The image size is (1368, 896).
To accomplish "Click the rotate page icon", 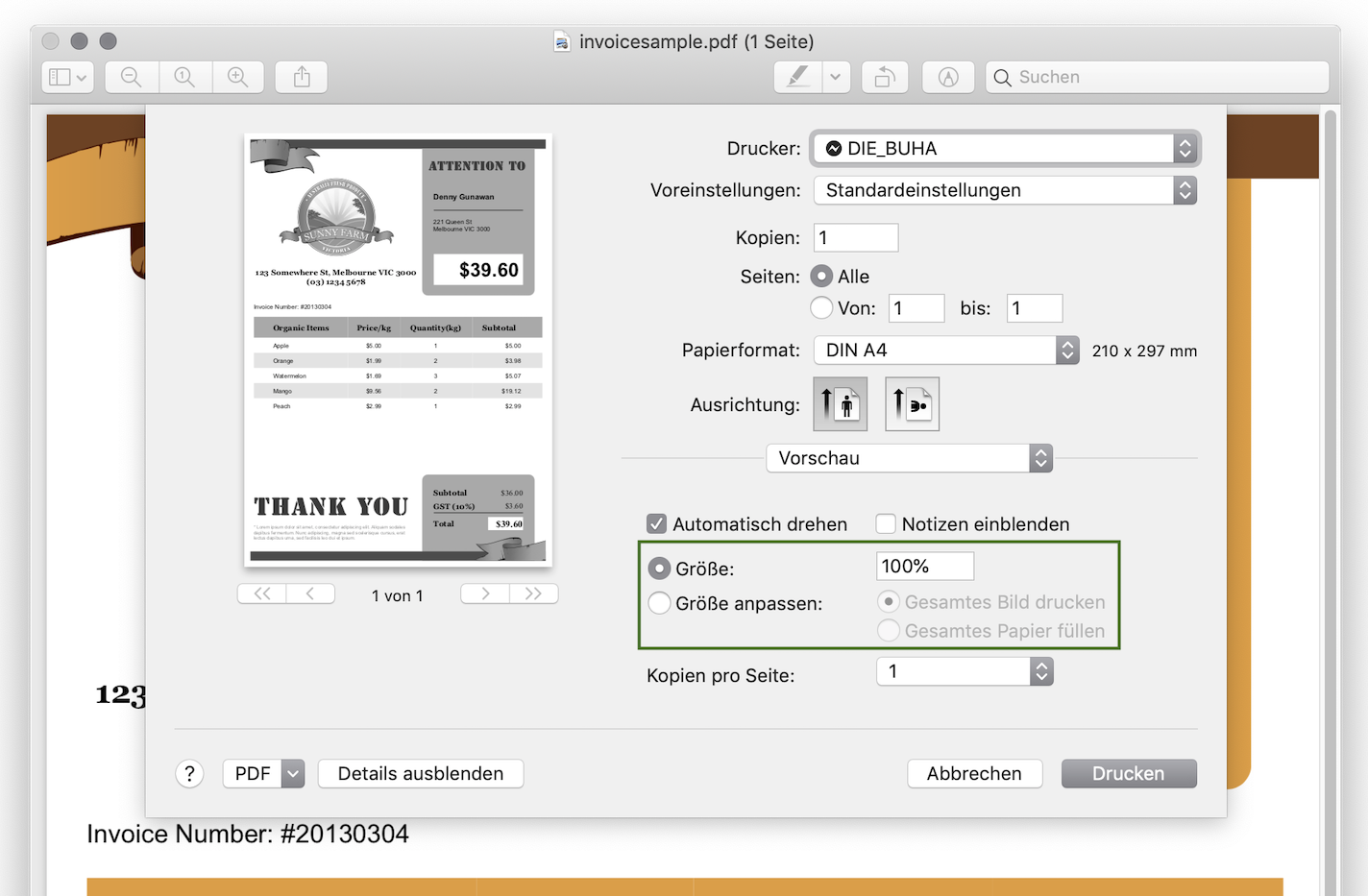I will [x=885, y=77].
